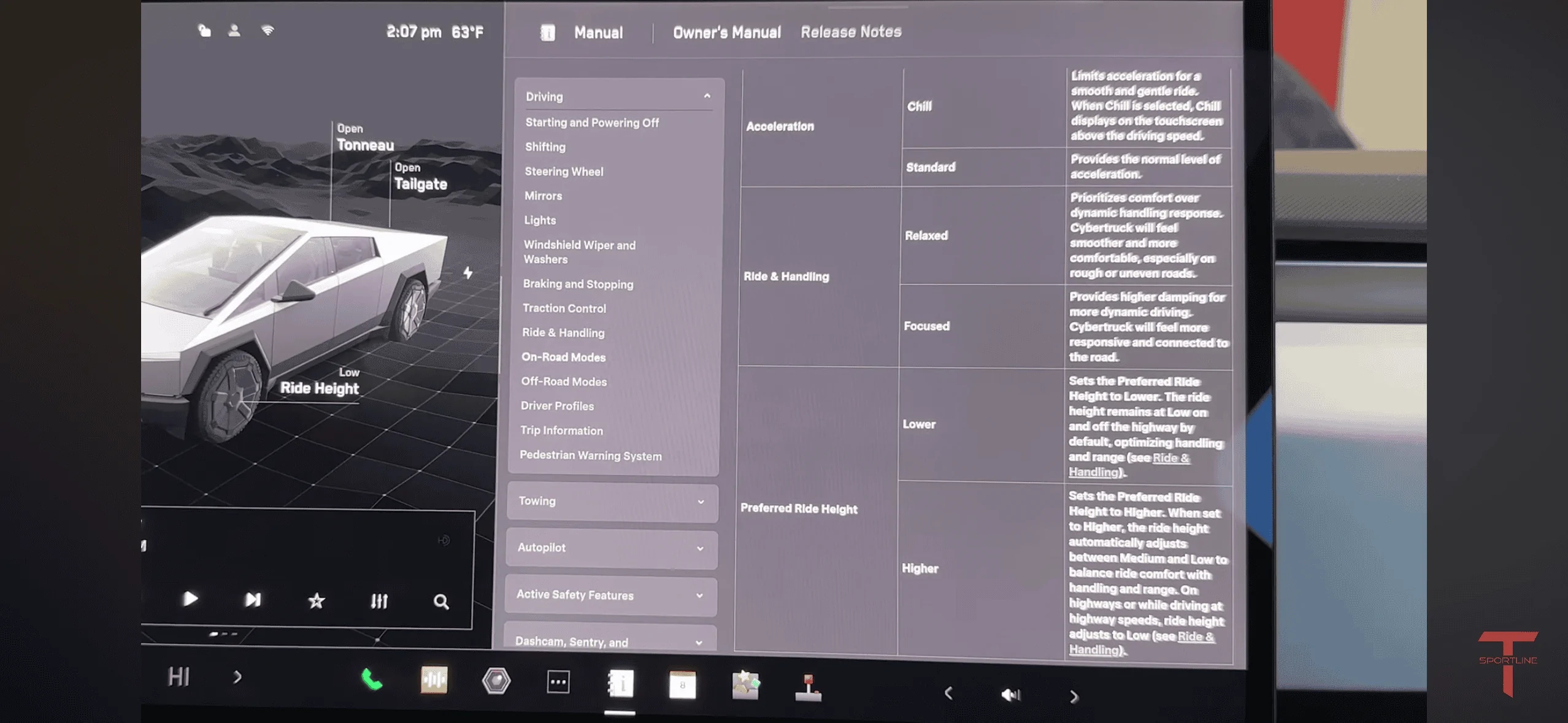Open the Mirrors topic
The image size is (1568, 723).
coord(543,196)
